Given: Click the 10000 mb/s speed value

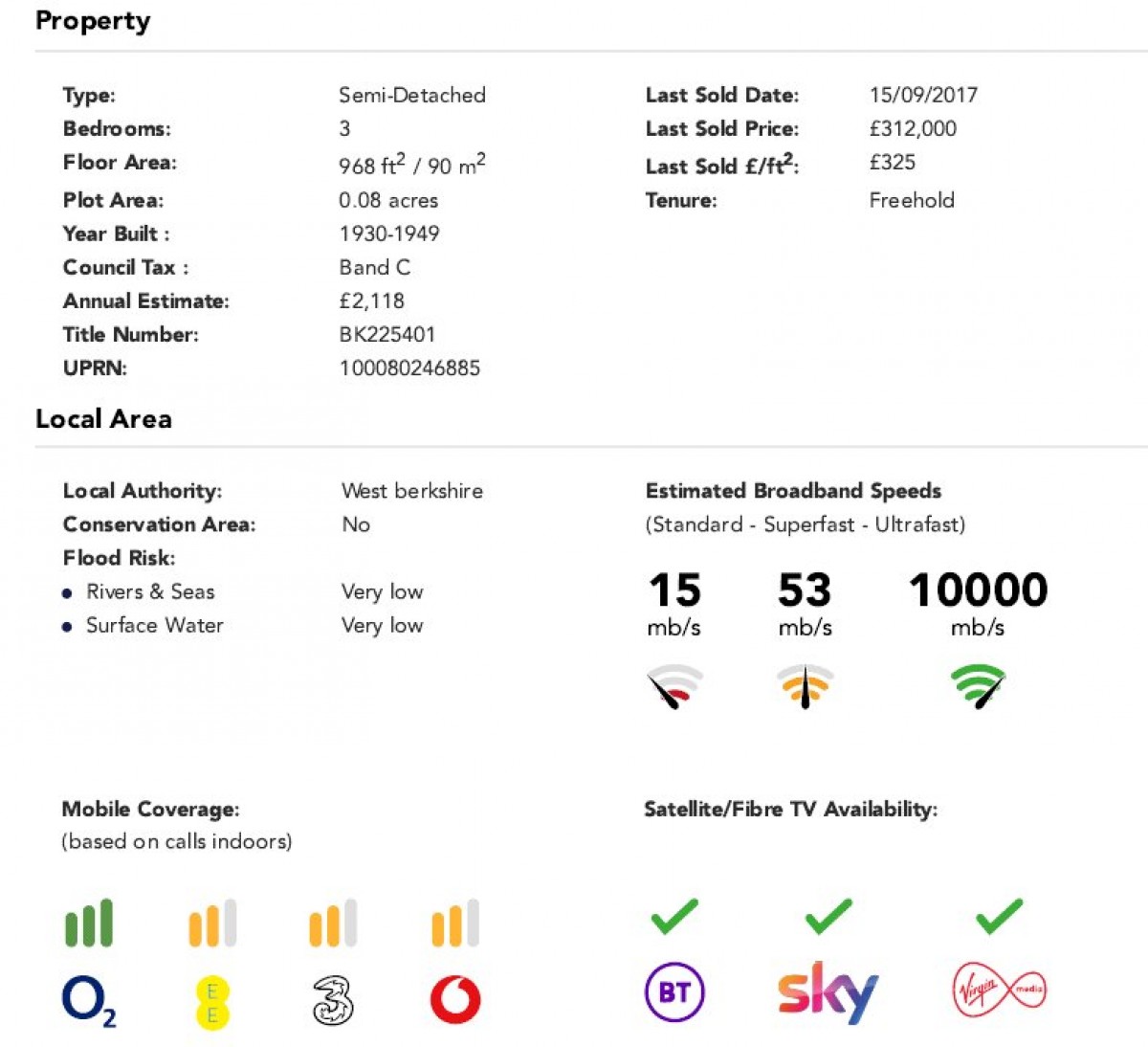Looking at the screenshot, I should [x=978, y=590].
